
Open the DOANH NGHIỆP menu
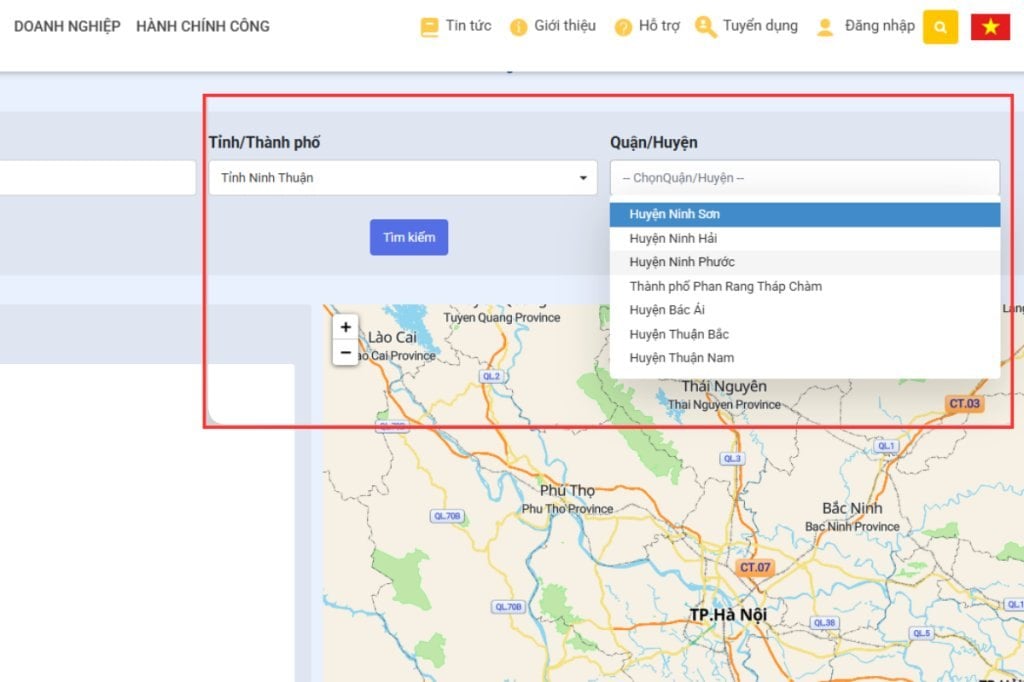[67, 26]
